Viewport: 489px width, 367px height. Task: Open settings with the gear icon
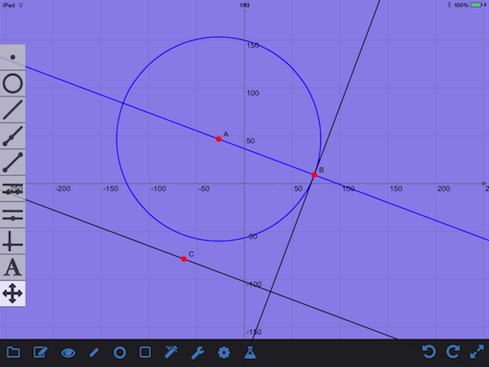pos(224,353)
